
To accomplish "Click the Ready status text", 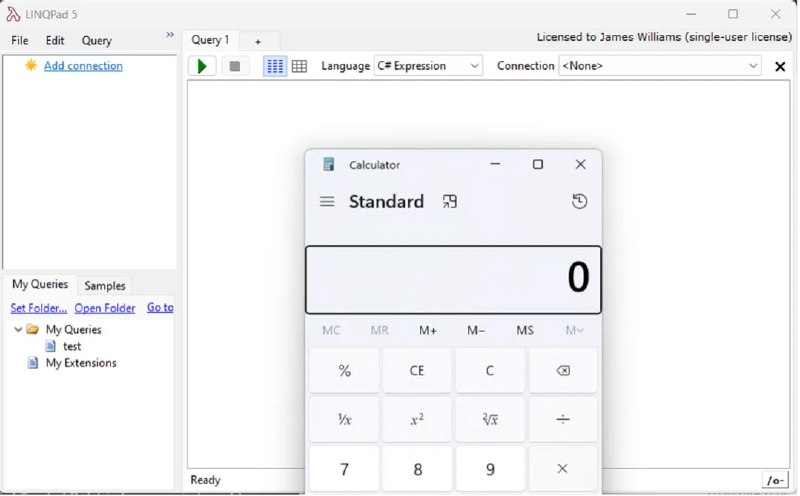I will click(x=205, y=480).
